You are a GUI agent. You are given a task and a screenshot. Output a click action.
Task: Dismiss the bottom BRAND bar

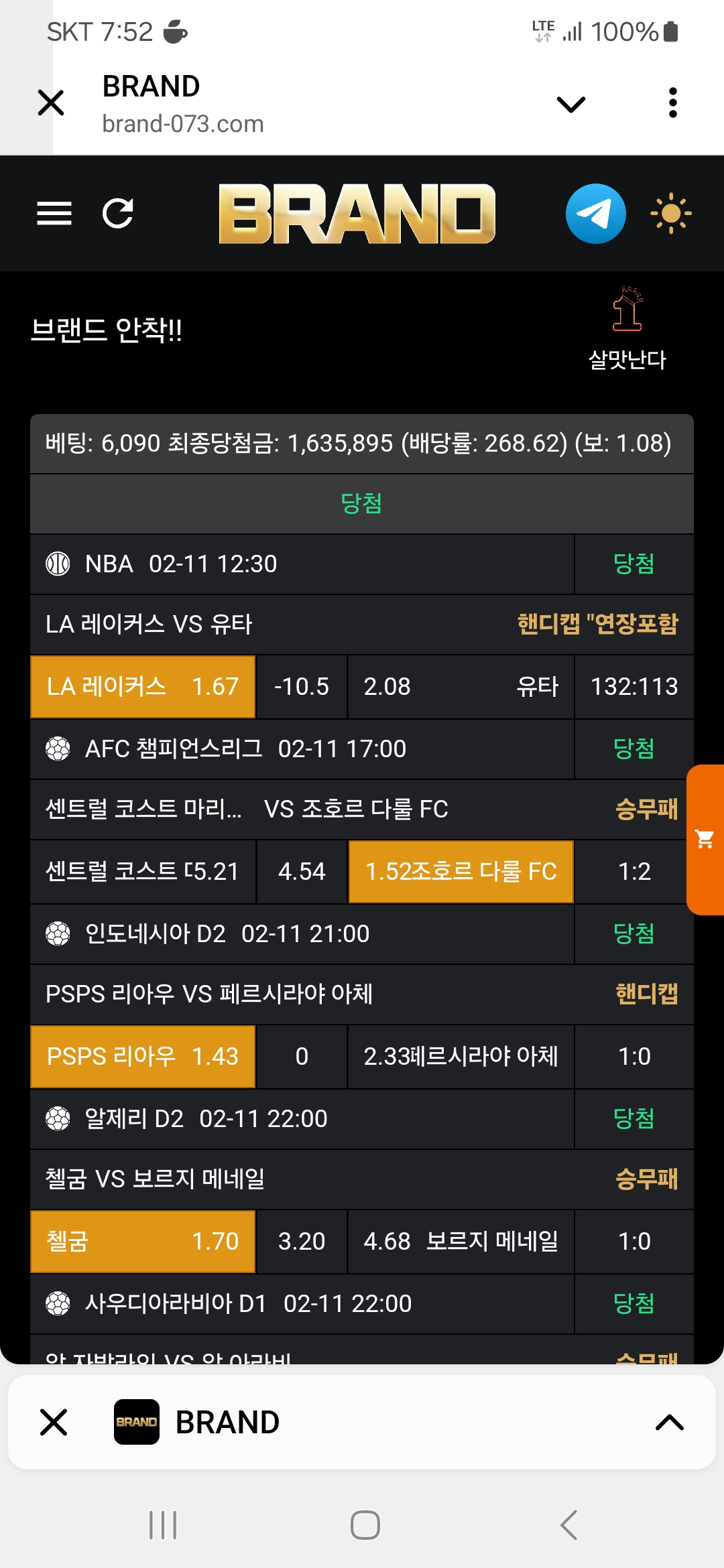[x=54, y=1422]
